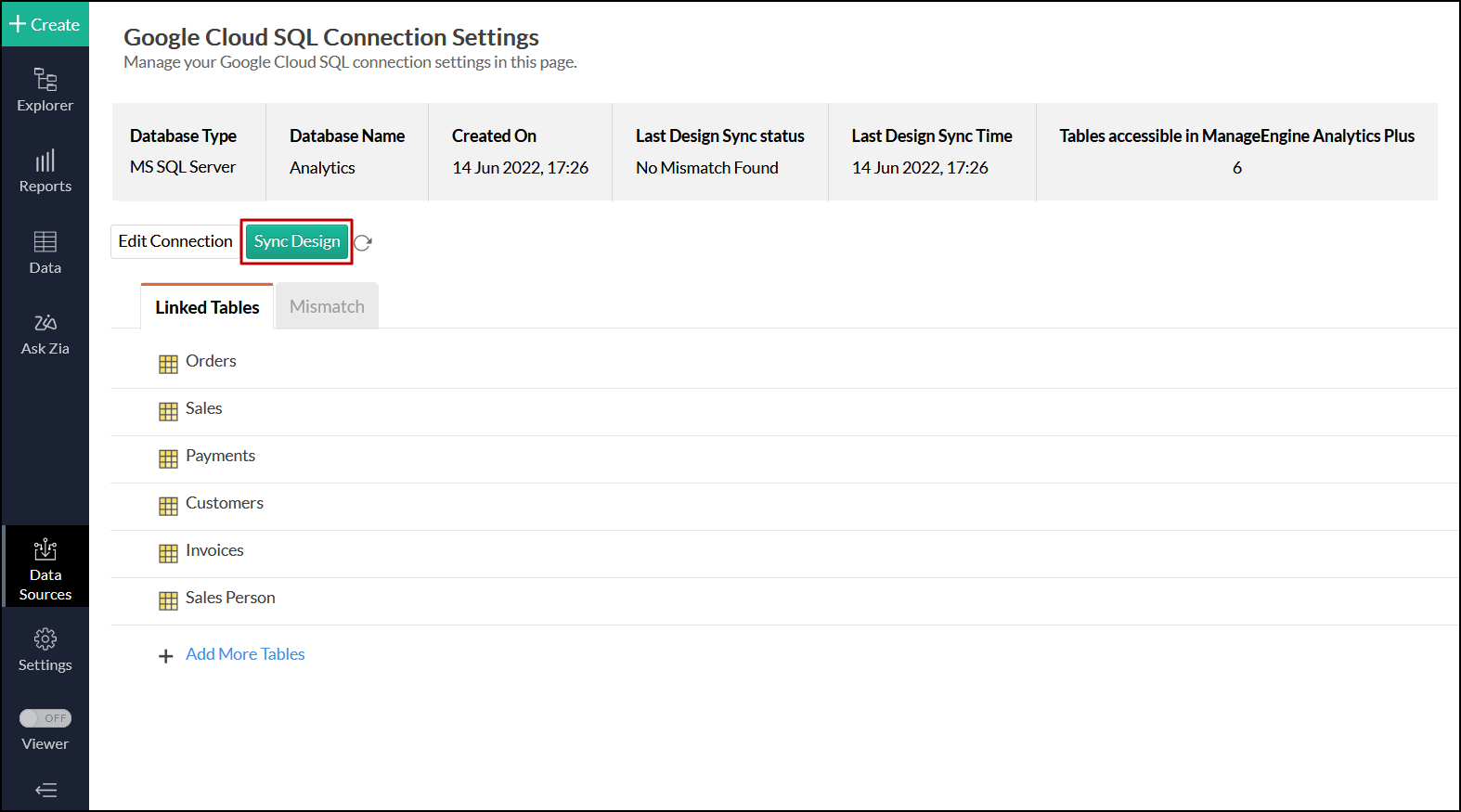Open the Invoices linked table

click(214, 550)
